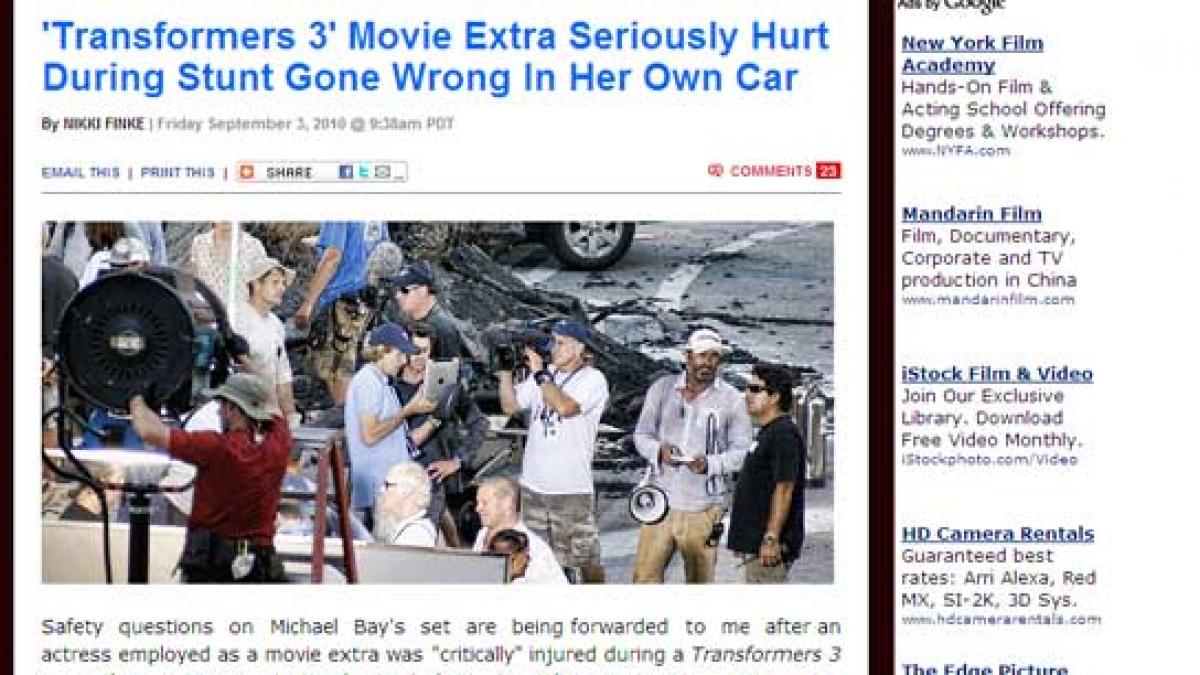This screenshot has width=1200, height=675.
Task: Open HD Camera Rentals ad link
Action: pos(997,534)
